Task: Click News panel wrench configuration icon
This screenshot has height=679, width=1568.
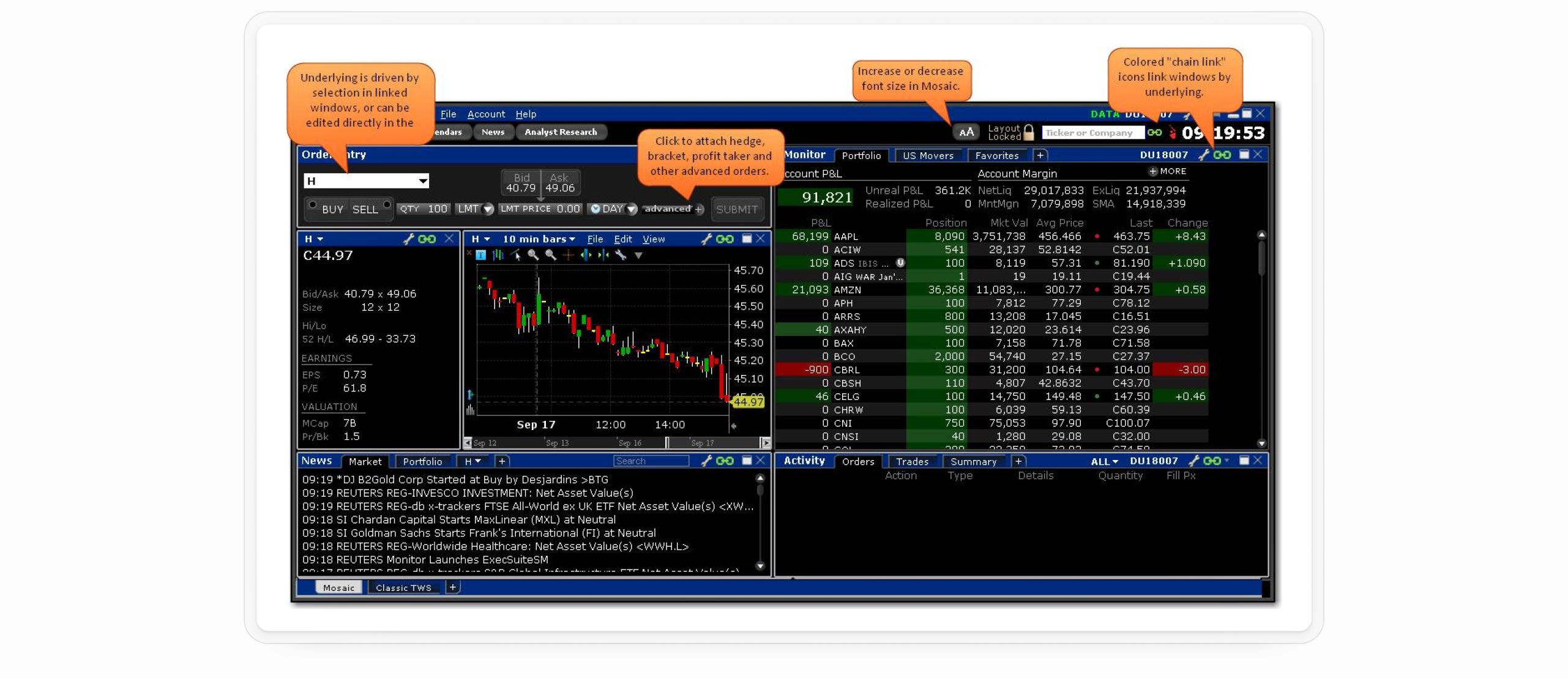Action: (x=706, y=461)
